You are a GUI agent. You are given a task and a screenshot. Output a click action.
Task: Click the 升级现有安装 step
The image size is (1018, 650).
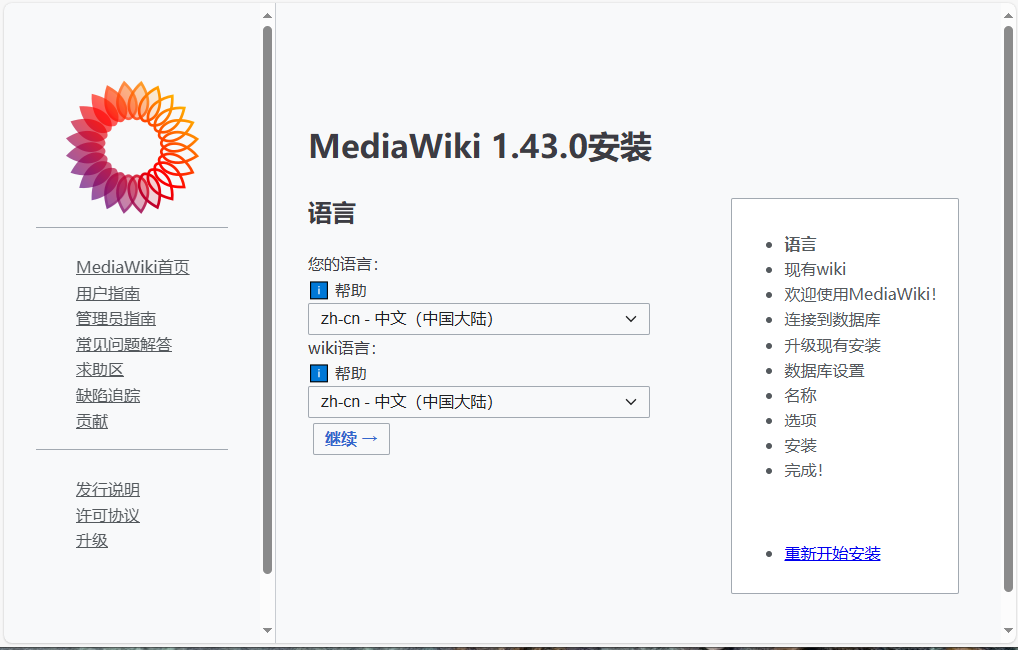(832, 345)
